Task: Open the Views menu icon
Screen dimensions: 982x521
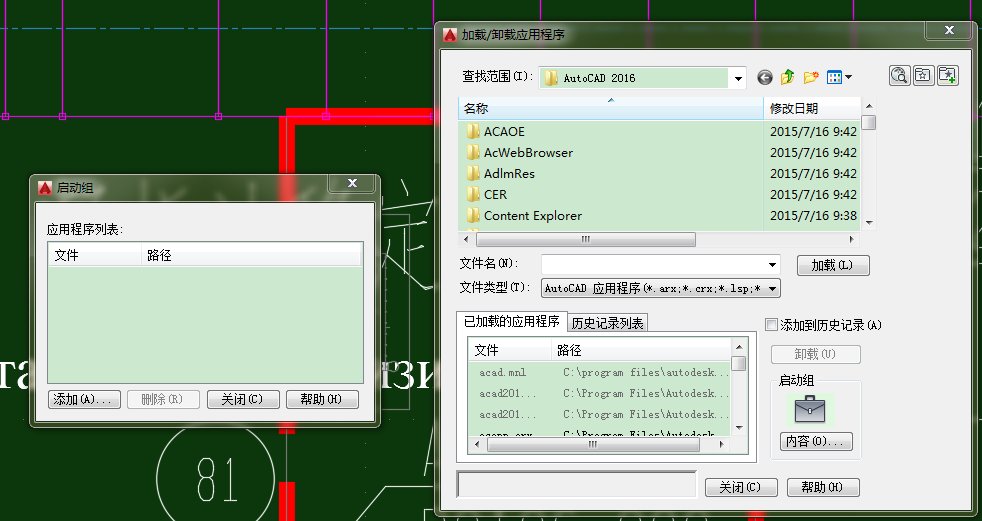Action: click(839, 77)
